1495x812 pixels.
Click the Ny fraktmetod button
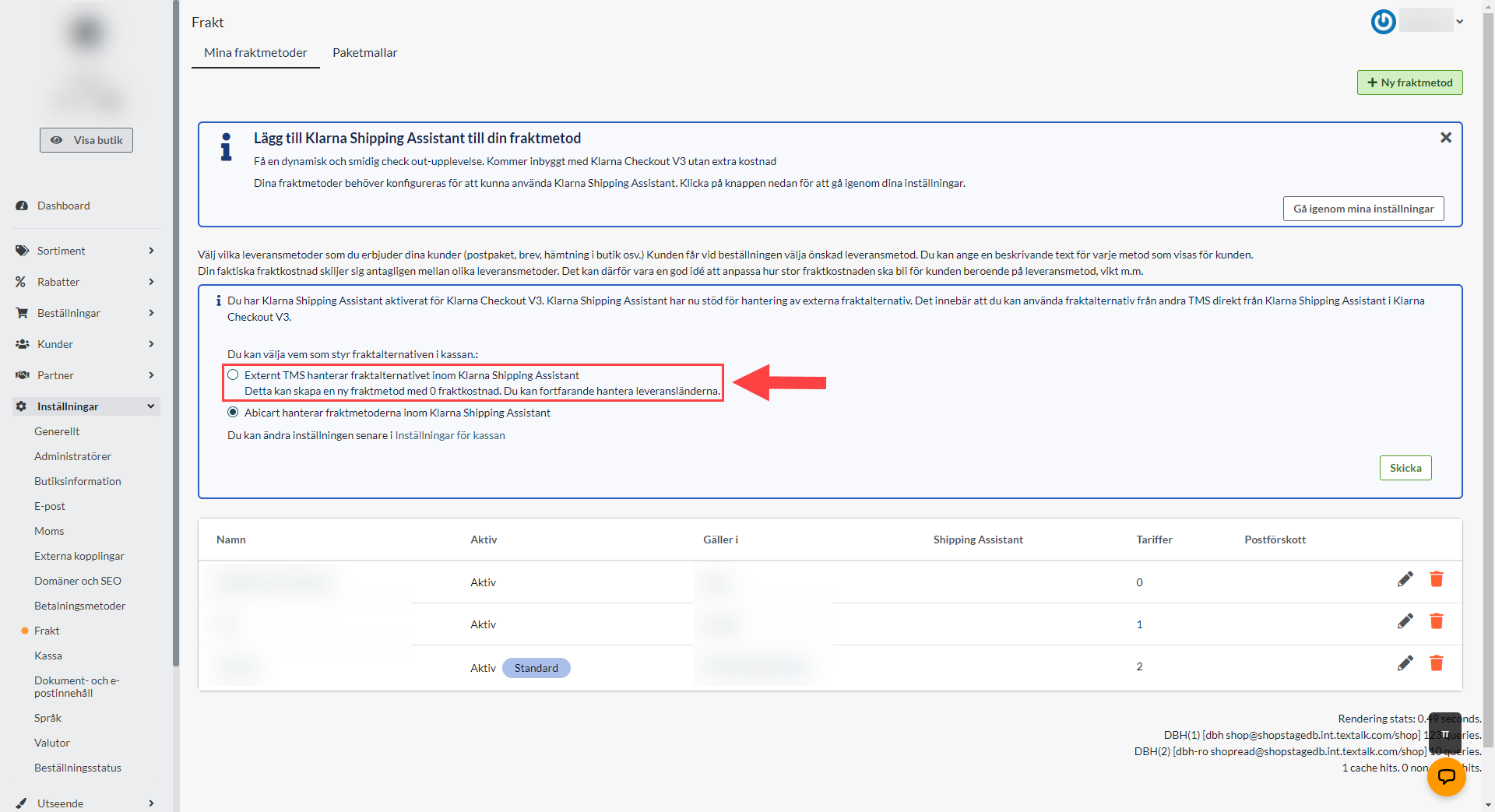pyautogui.click(x=1409, y=83)
